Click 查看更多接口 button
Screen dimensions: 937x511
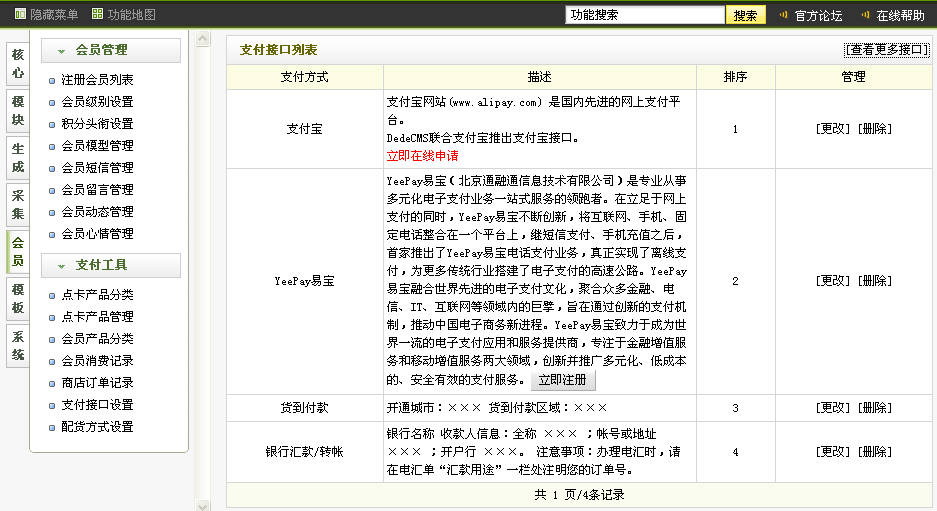pos(887,50)
